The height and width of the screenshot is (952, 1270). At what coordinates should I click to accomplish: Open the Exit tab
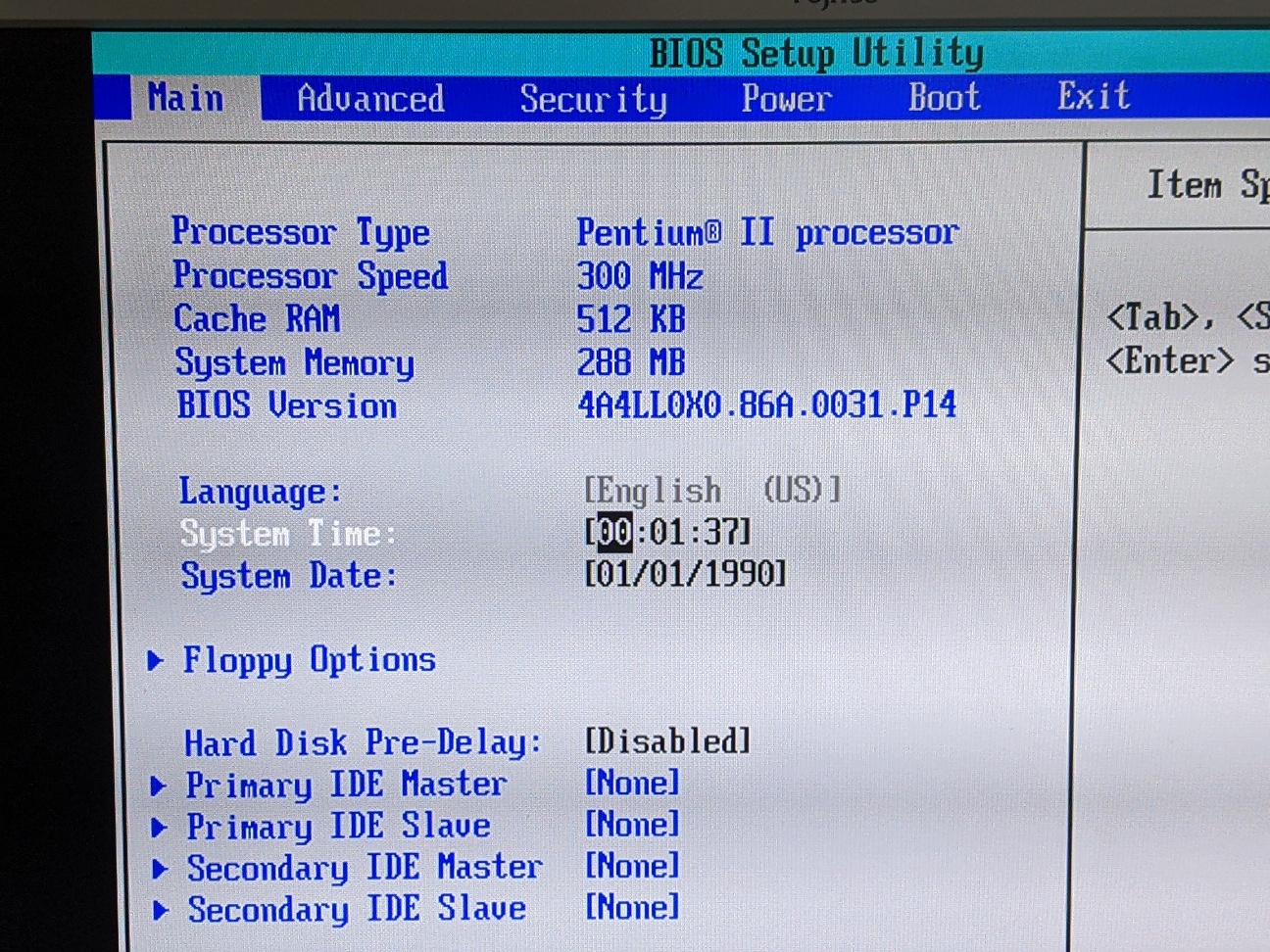(x=1094, y=96)
